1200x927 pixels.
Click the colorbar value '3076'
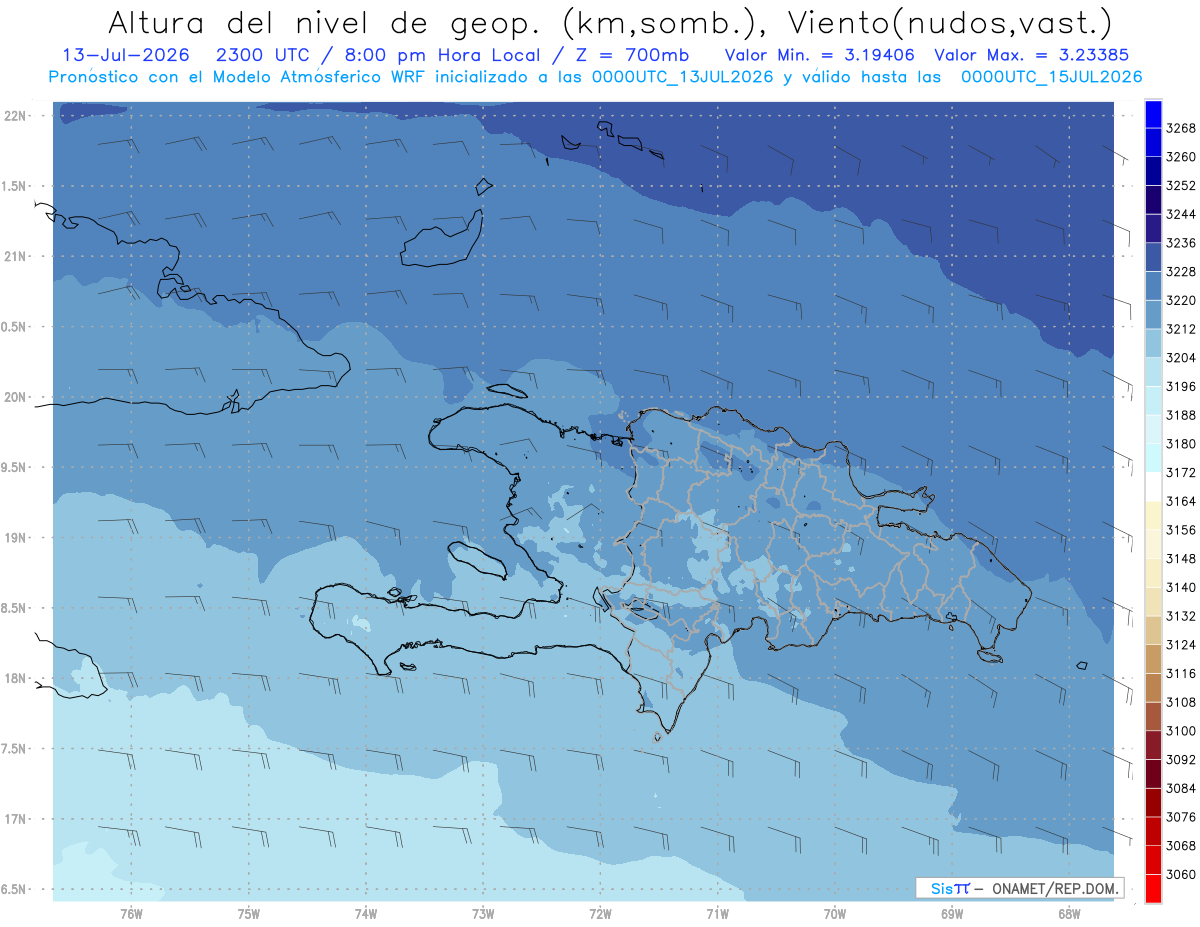coord(1181,817)
